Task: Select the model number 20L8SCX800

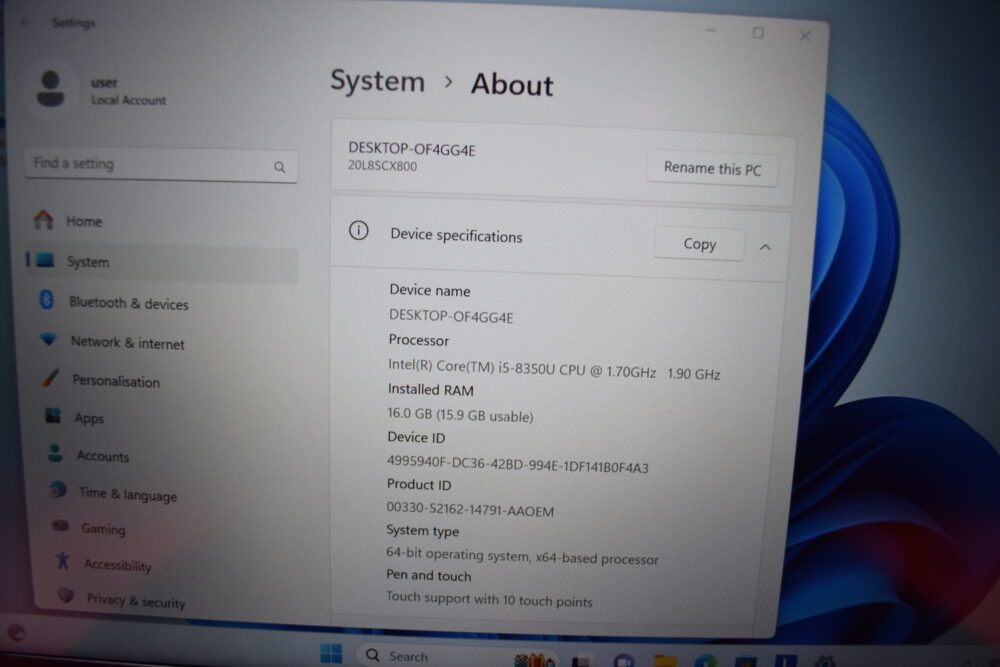Action: tap(383, 166)
